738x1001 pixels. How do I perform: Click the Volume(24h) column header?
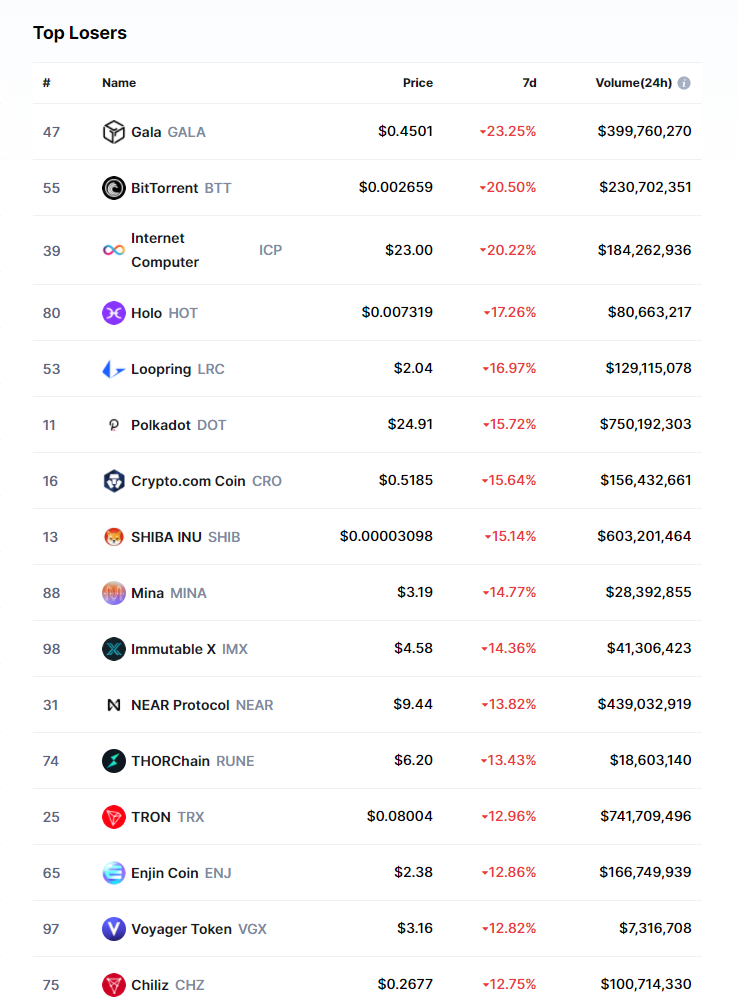pos(633,83)
